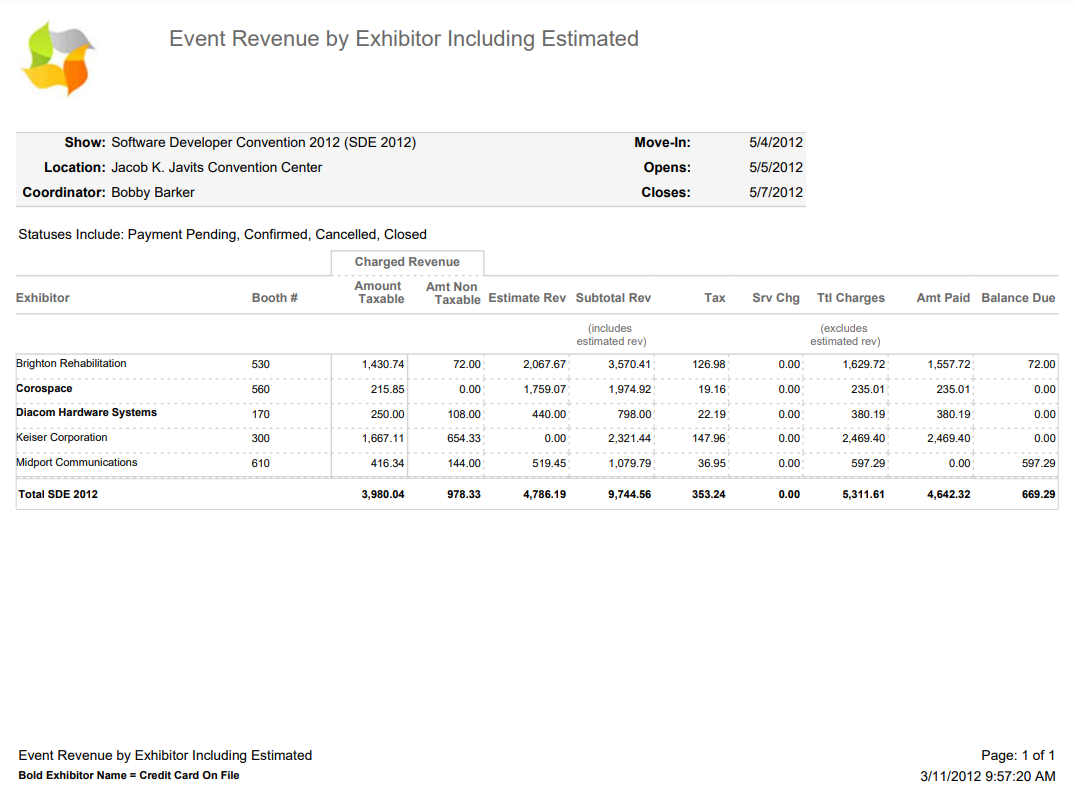Image resolution: width=1074 pixels, height=799 pixels.
Task: Select the Brighton Rehabilitation exhibitor name
Action: [x=71, y=364]
